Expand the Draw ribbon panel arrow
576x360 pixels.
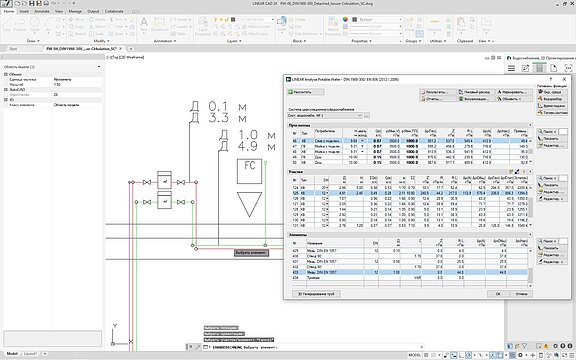38,41
